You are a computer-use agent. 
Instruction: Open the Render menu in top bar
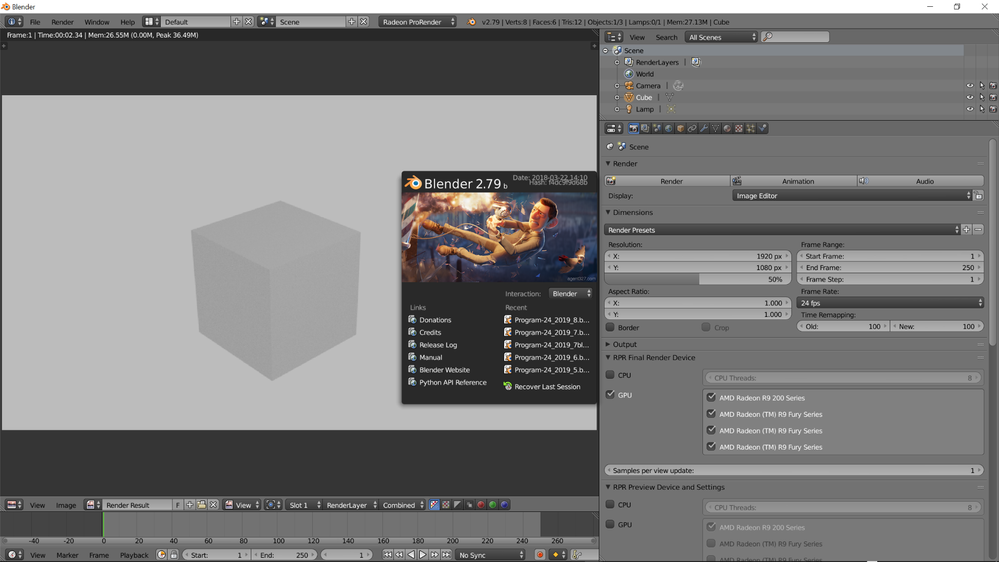pos(62,22)
